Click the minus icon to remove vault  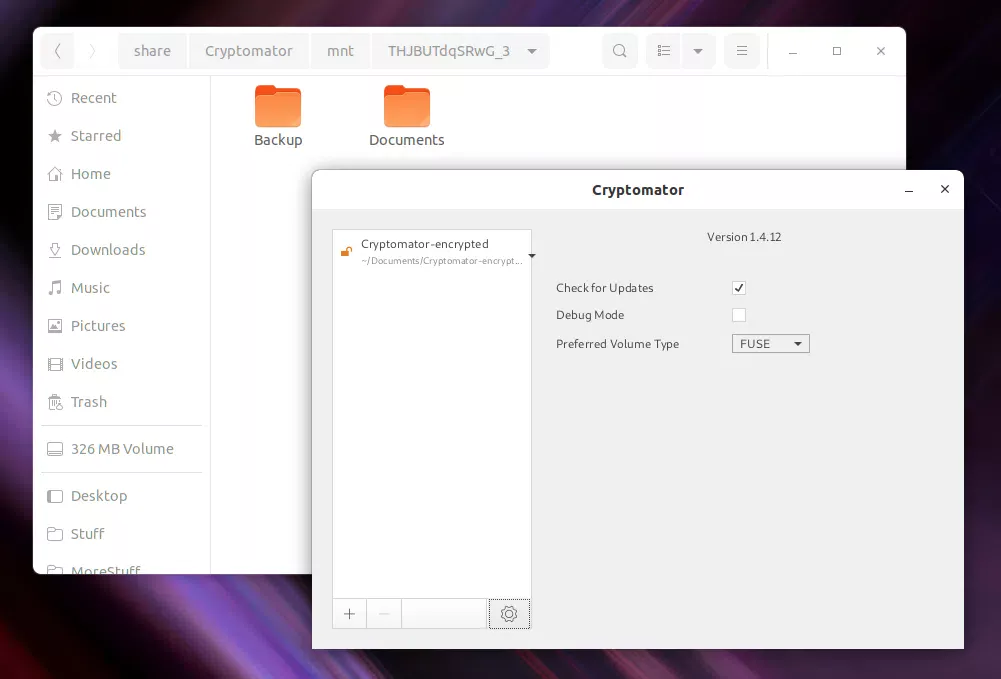coord(384,614)
